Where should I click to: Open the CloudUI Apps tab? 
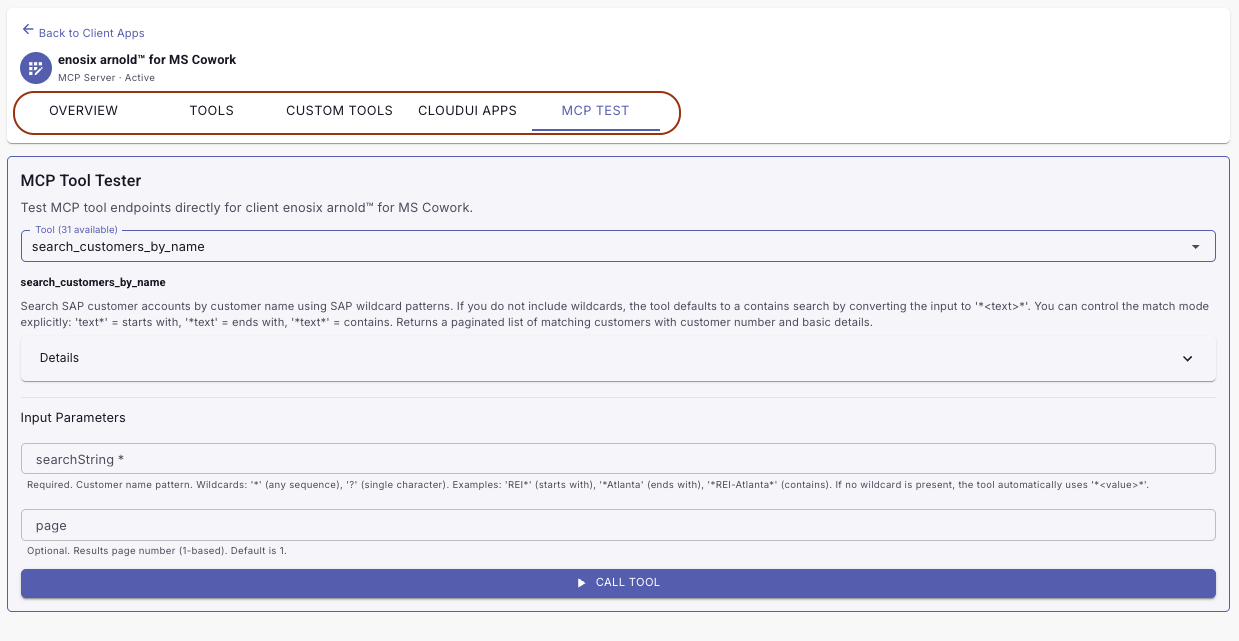pyautogui.click(x=467, y=111)
